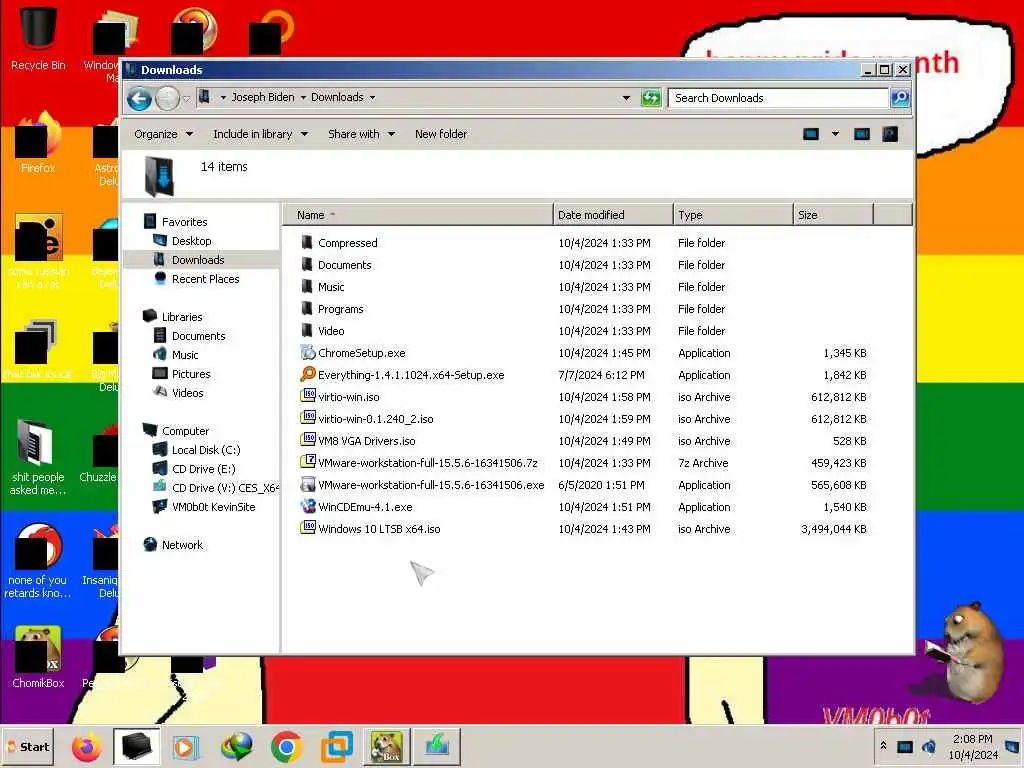
Task: Select Computer in the navigation pane
Action: click(185, 431)
